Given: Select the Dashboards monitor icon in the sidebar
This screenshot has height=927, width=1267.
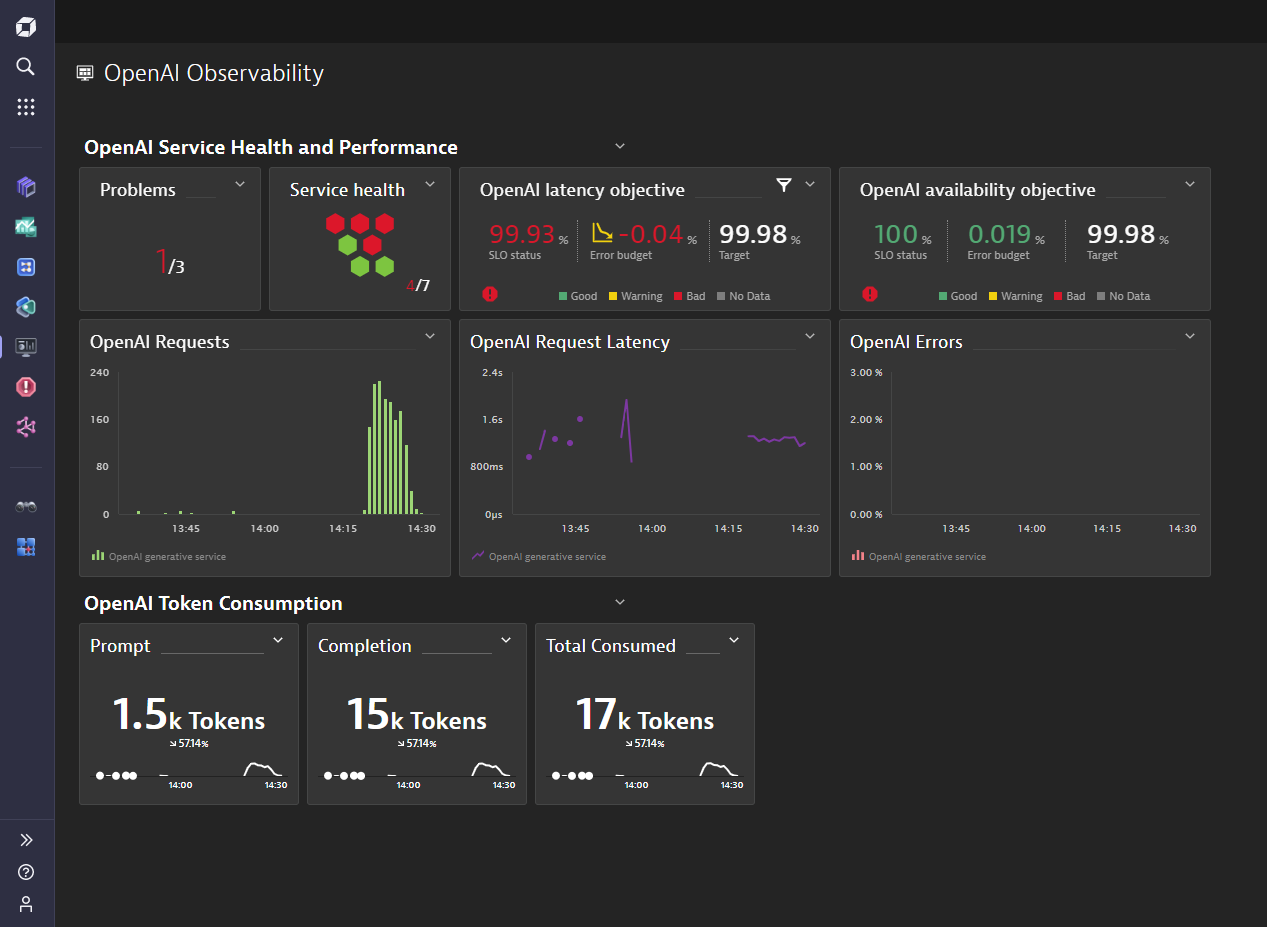Looking at the screenshot, I should 25,347.
